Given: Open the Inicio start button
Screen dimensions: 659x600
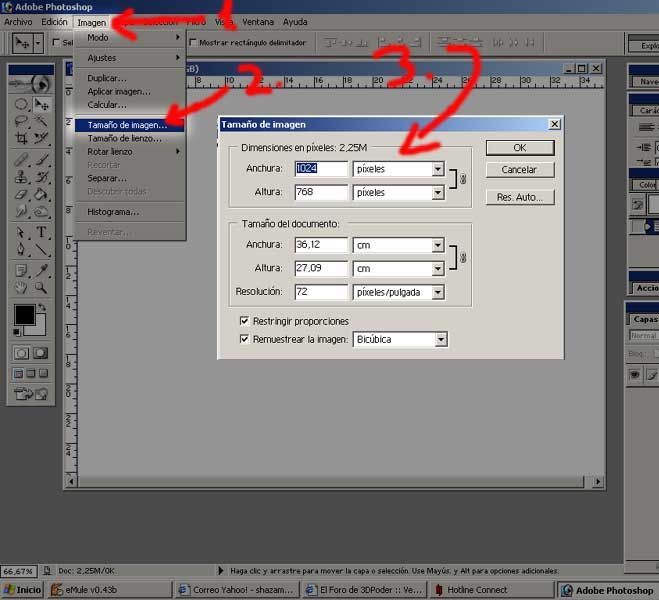Looking at the screenshot, I should coord(22,590).
